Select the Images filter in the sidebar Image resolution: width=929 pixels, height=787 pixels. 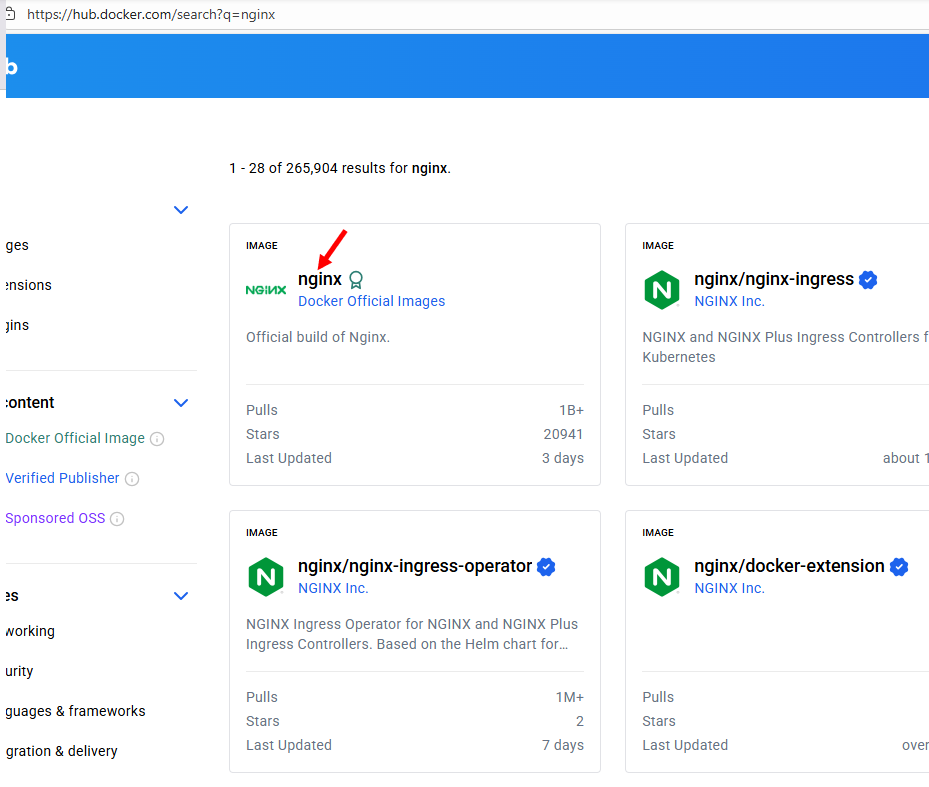click(17, 245)
